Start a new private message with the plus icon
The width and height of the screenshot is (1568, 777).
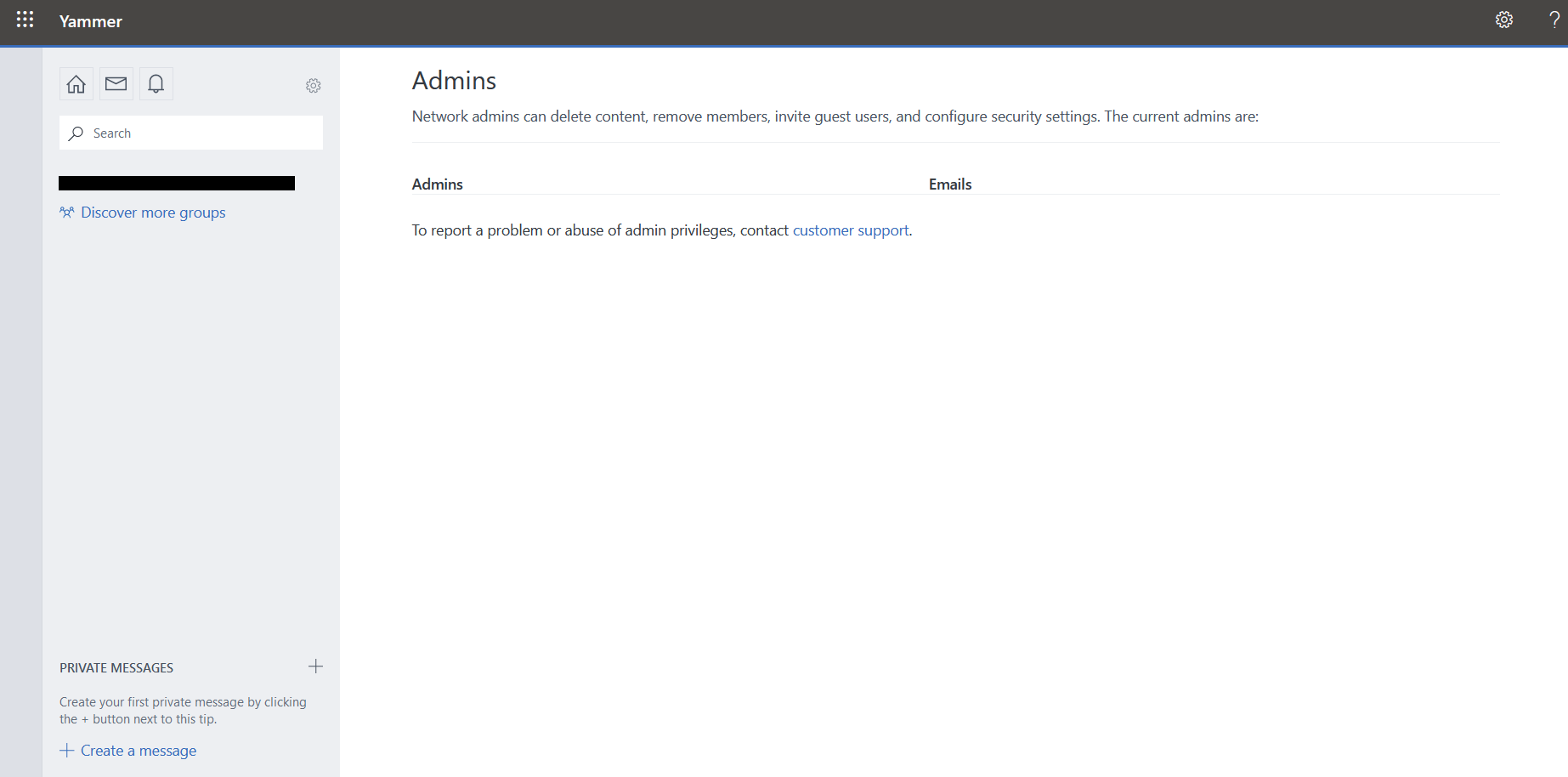coord(315,666)
